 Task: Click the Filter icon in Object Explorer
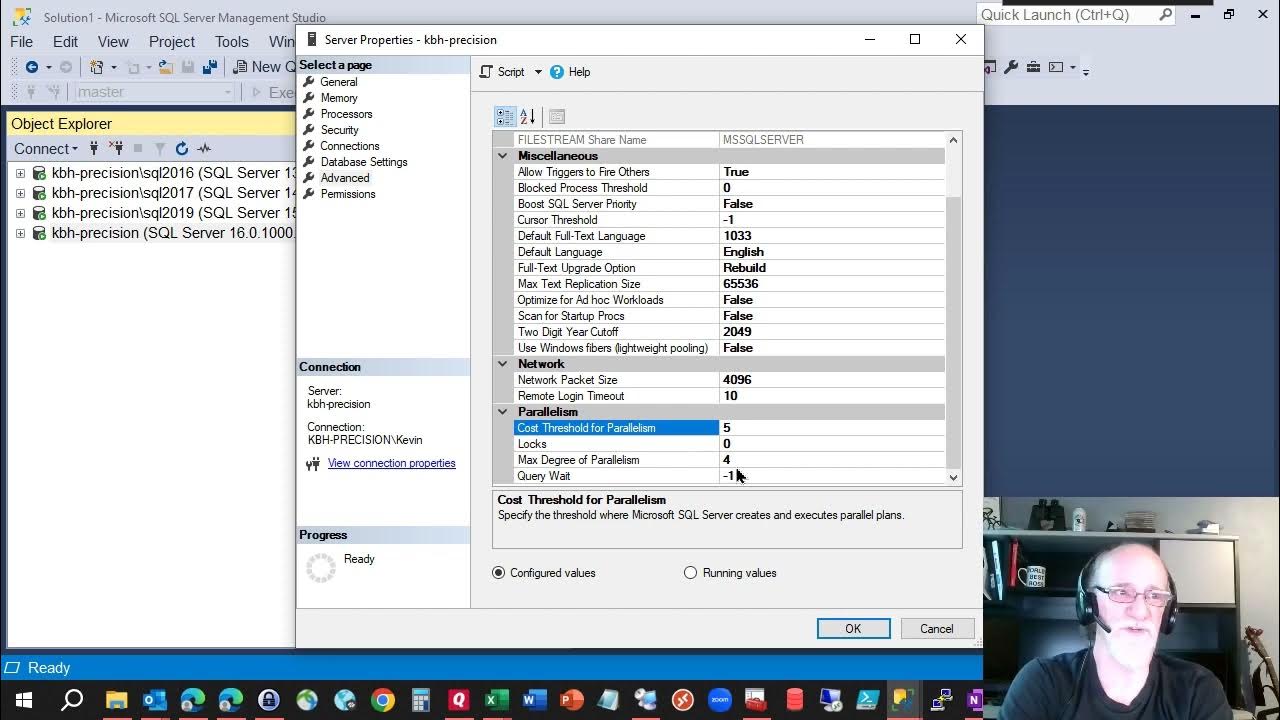click(160, 148)
